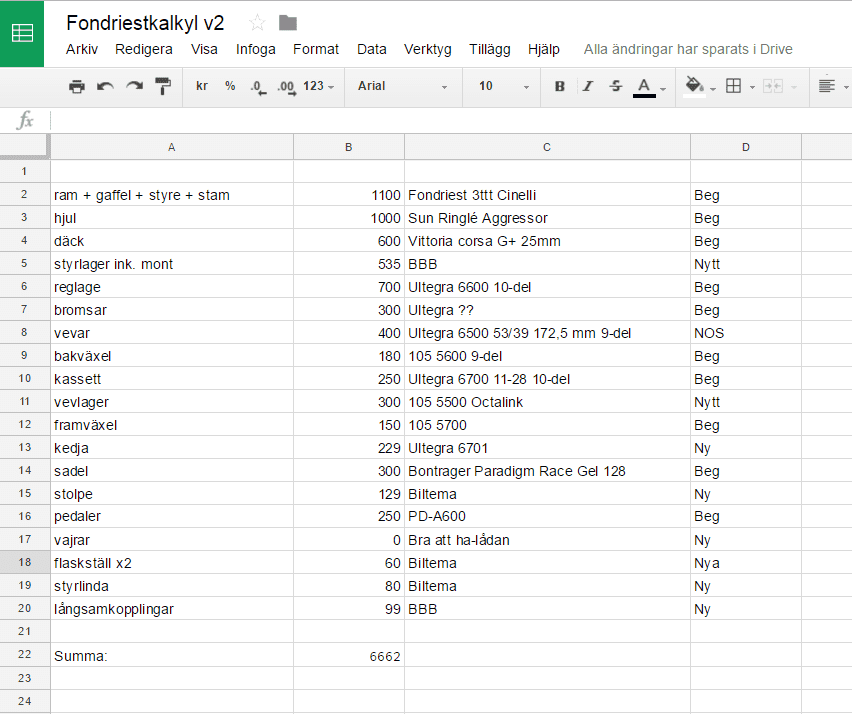Expand the merge cells dropdown arrow

[794, 87]
